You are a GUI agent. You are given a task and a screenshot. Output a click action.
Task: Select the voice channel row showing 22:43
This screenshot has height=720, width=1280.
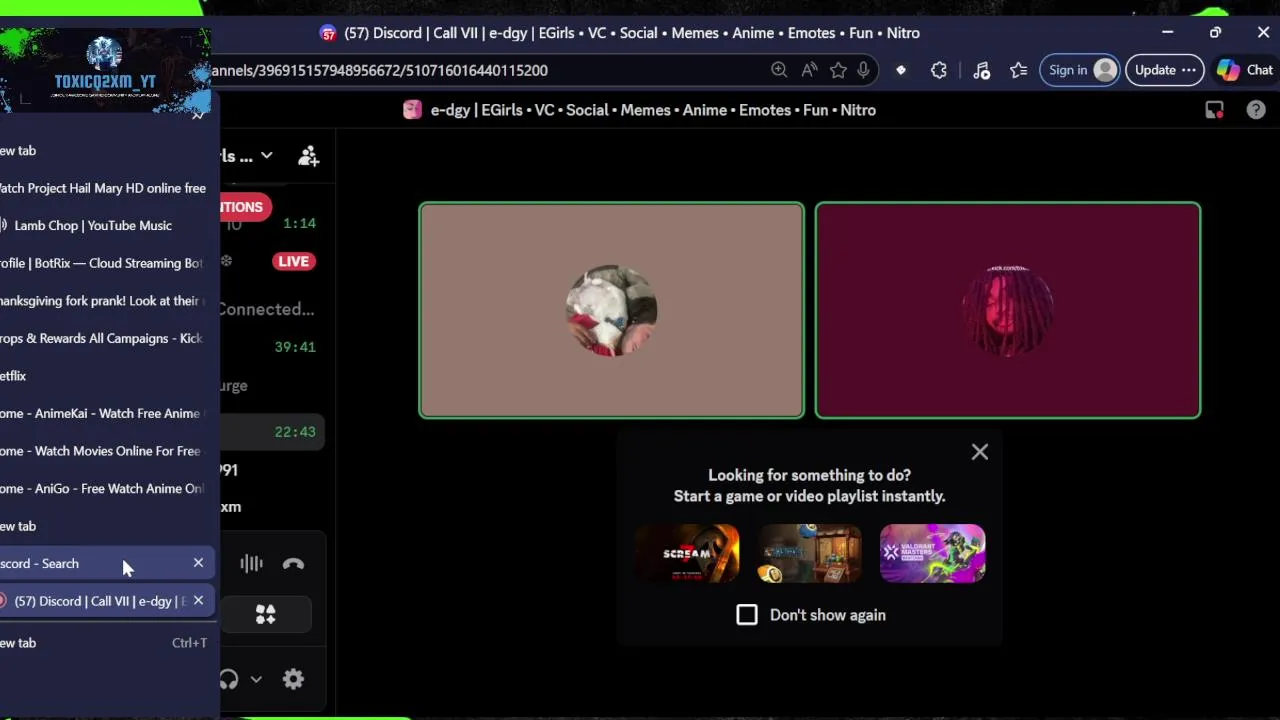pyautogui.click(x=272, y=432)
